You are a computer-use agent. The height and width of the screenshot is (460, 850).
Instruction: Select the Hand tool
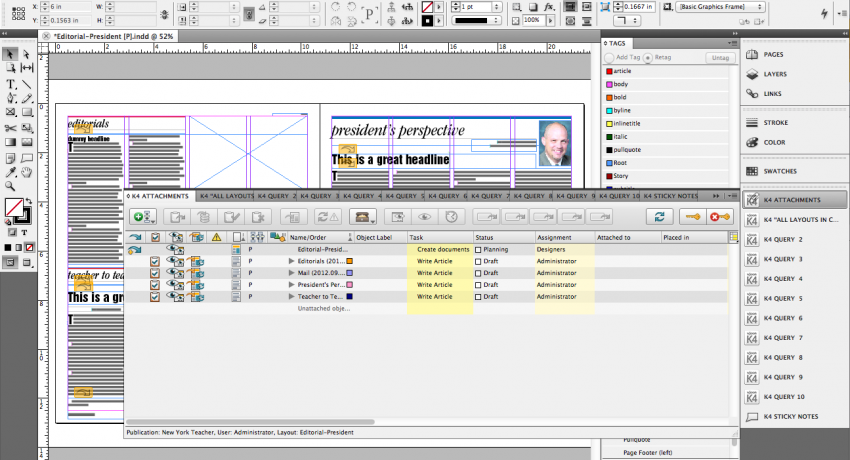point(26,172)
